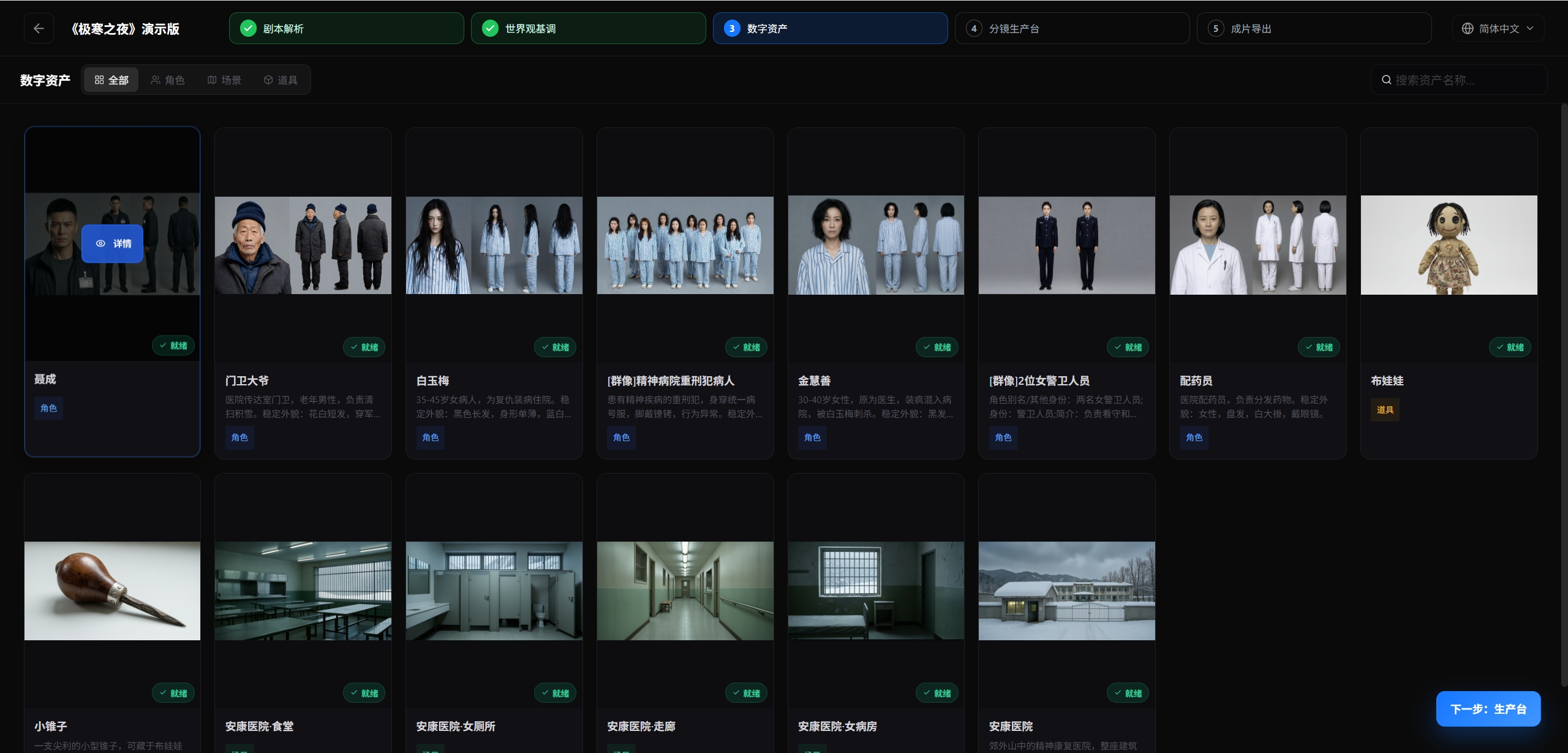Screen dimensions: 1568x753
Task: Open the 安康医院·走廊 scene thumbnail
Action: pos(685,591)
